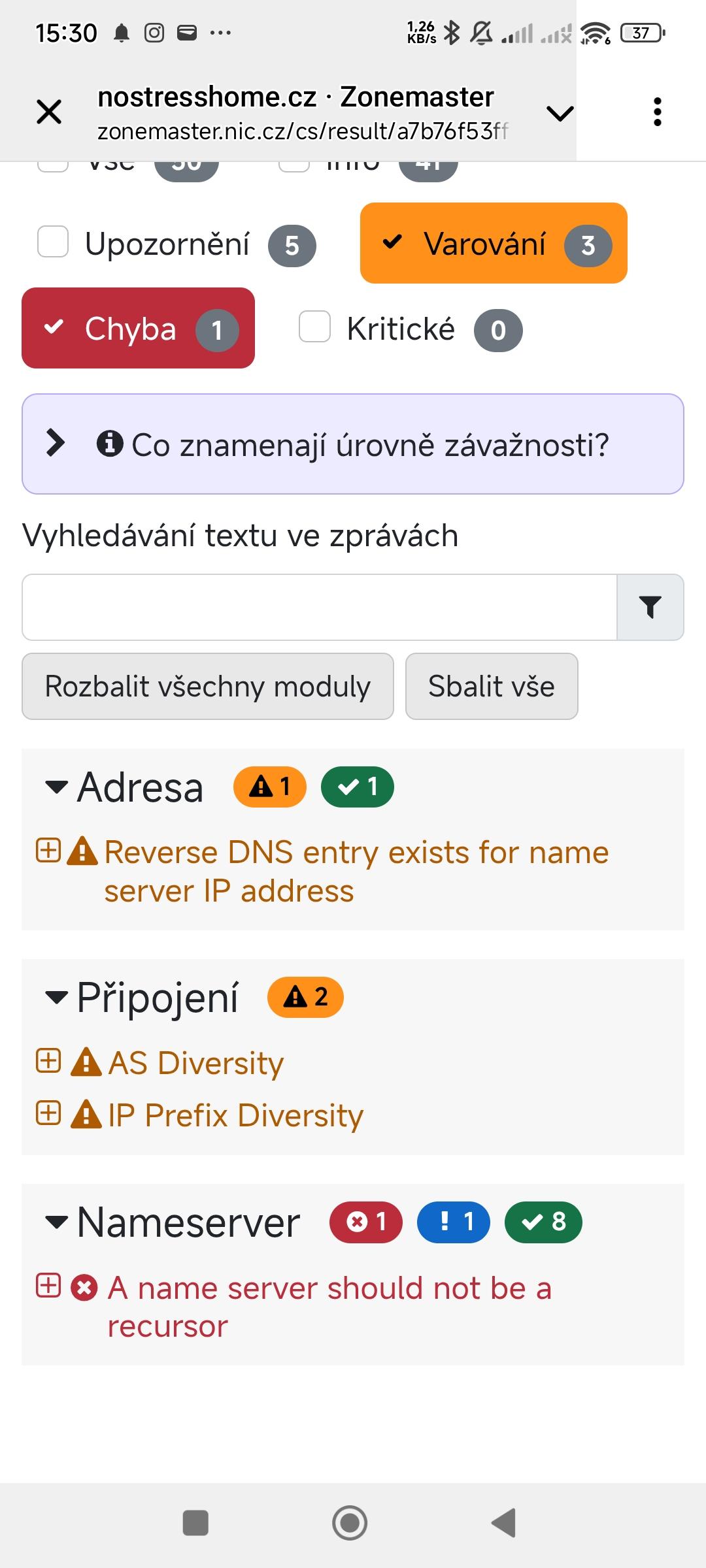Uncheck the red Chyba filter
This screenshot has width=706, height=1568.
[x=138, y=328]
